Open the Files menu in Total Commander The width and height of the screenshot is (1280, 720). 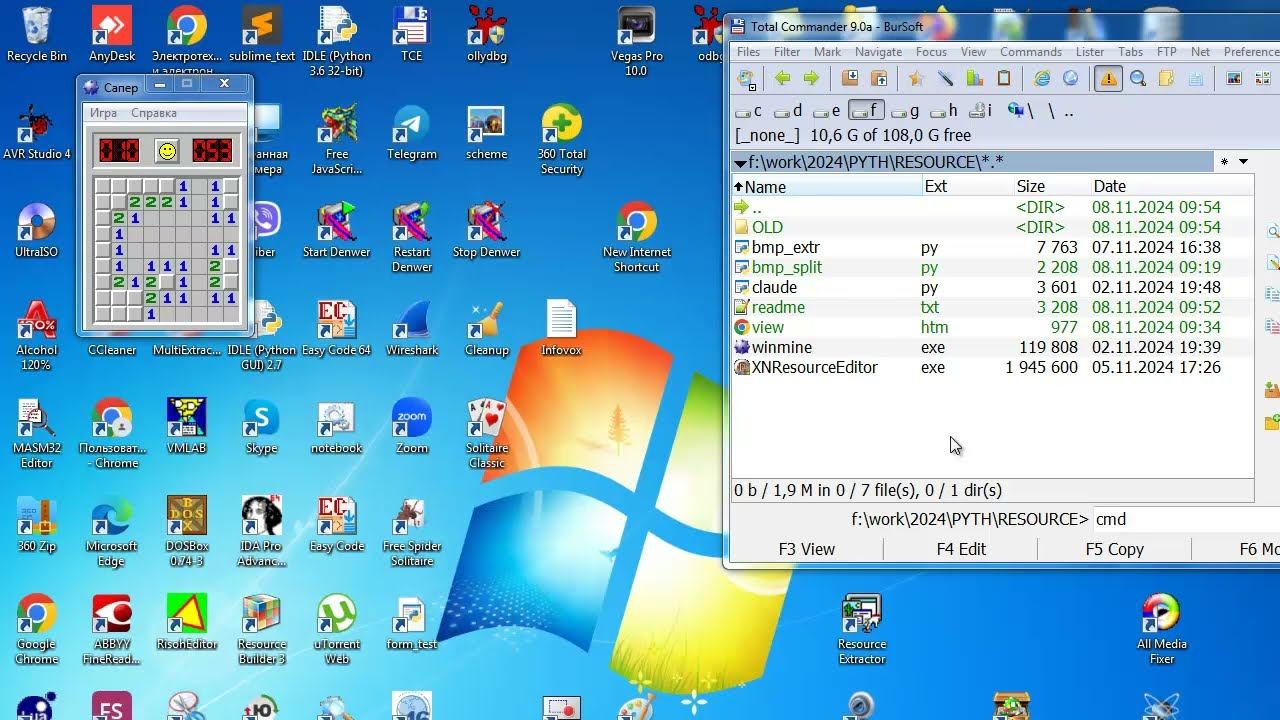(x=748, y=52)
